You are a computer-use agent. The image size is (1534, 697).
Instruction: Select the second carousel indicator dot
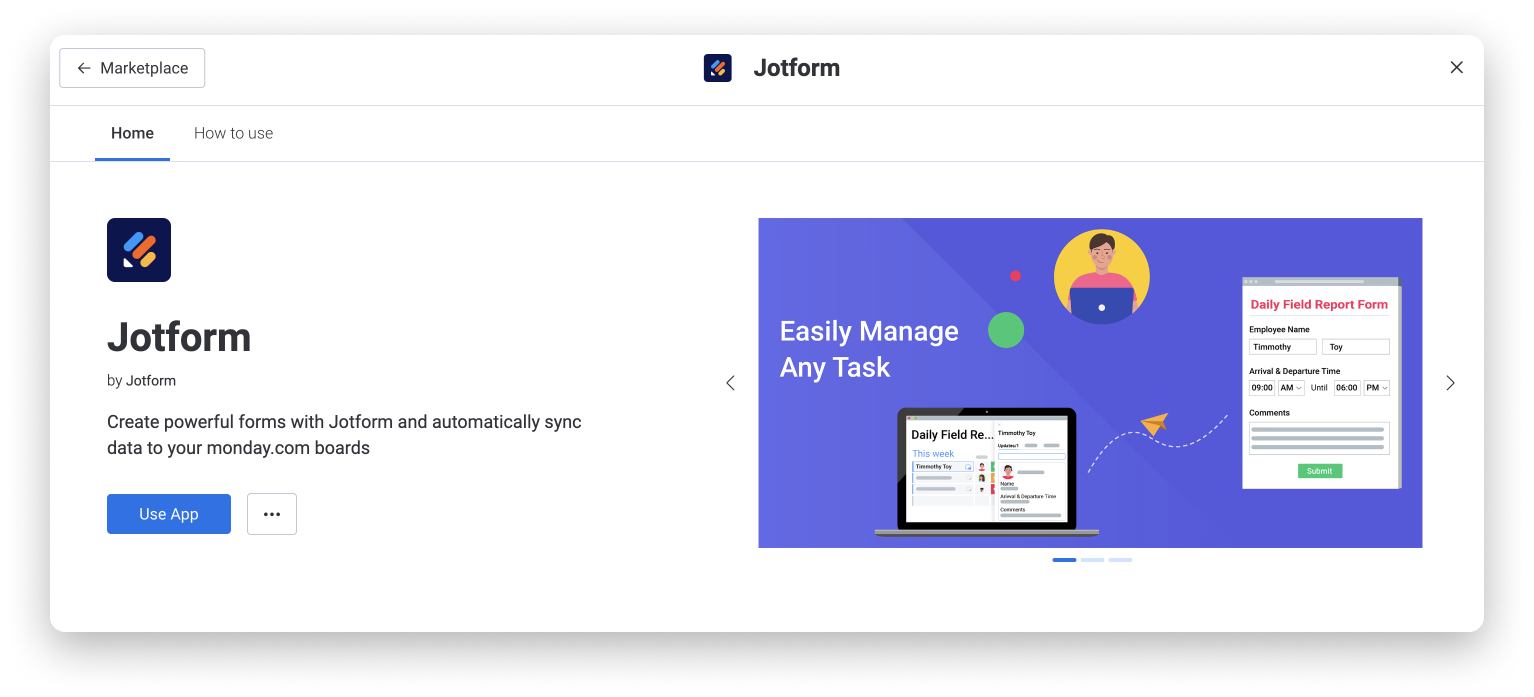point(1092,560)
